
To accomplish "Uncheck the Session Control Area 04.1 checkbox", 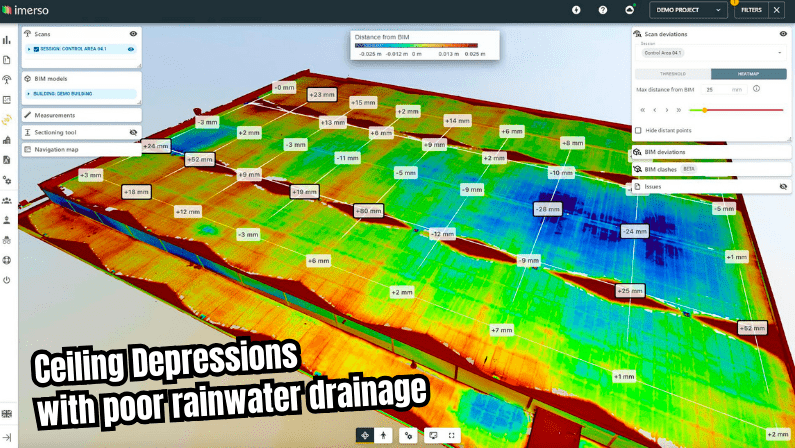I will [36, 49].
